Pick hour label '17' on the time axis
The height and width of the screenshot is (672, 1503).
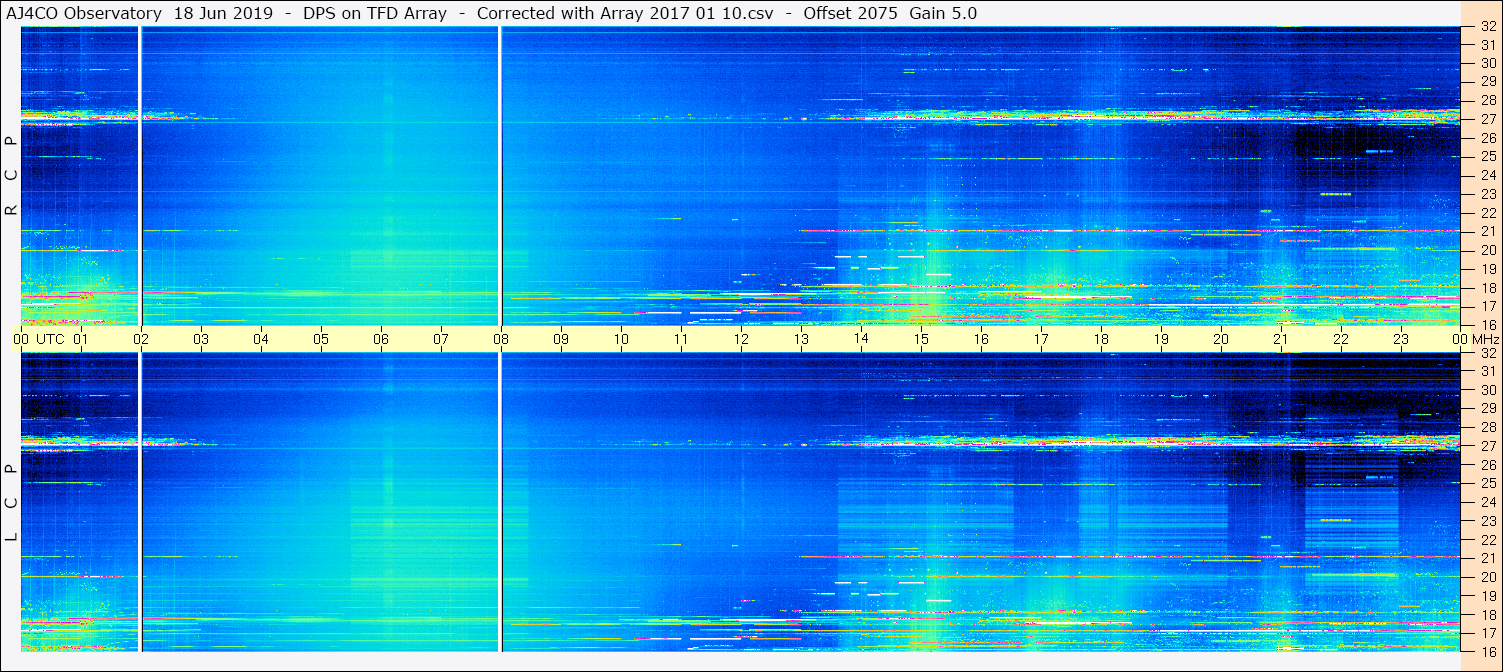[x=1041, y=339]
